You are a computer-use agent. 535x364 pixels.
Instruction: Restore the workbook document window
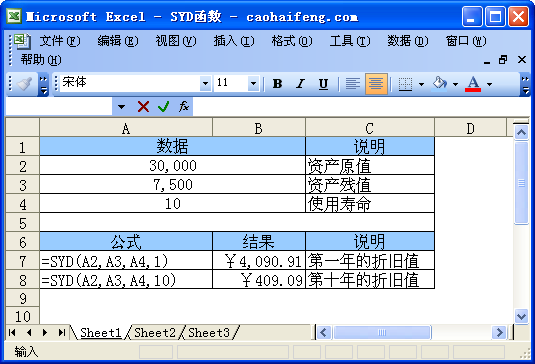click(503, 60)
